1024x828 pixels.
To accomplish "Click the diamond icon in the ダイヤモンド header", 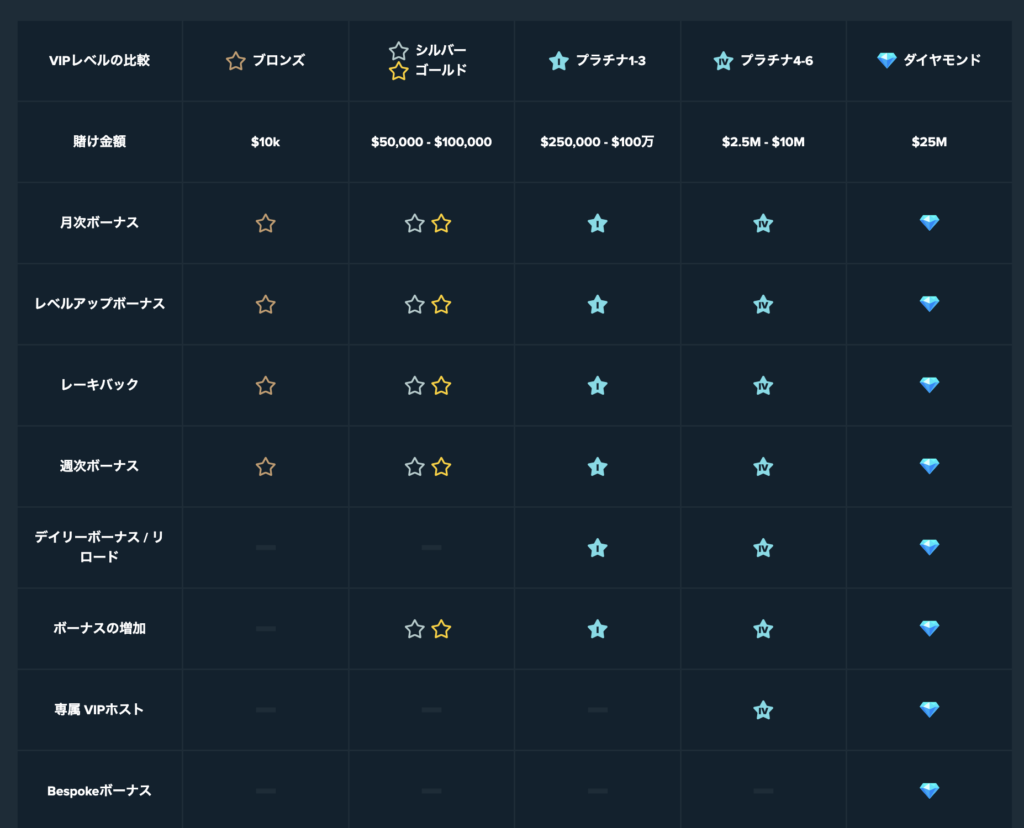I will pos(886,60).
